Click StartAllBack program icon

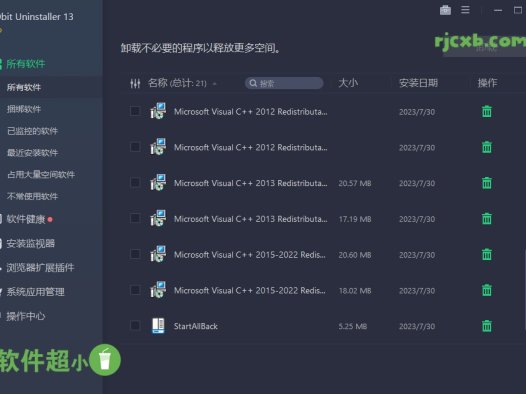(158, 326)
